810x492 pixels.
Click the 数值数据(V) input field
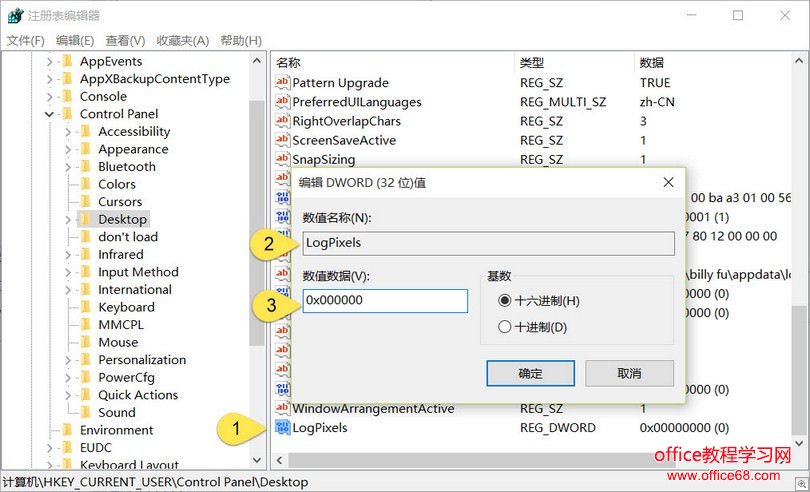point(385,301)
